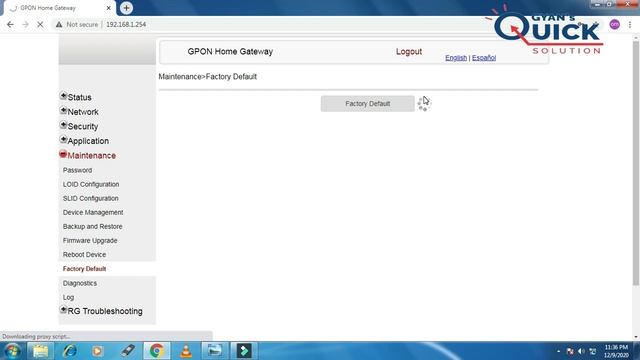Launch Internet Explorer from taskbar

tap(69, 351)
